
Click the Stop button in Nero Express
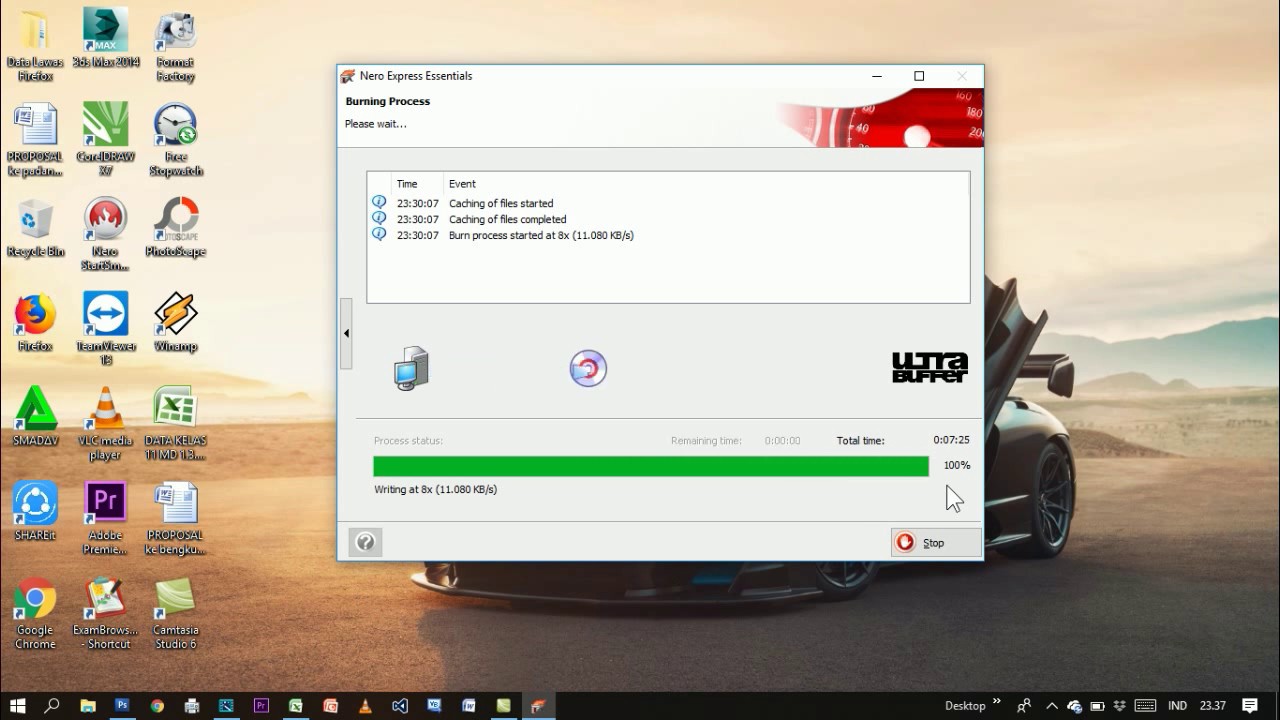tap(936, 542)
